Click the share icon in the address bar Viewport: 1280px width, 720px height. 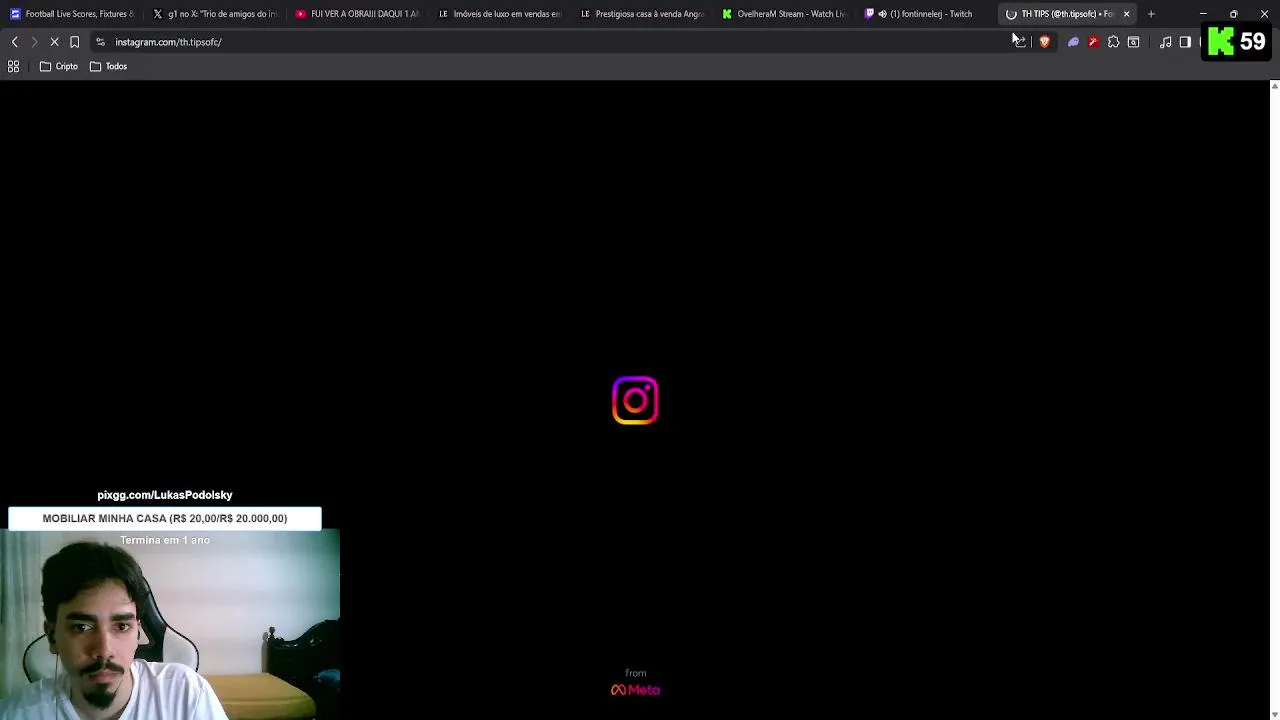pos(1019,42)
